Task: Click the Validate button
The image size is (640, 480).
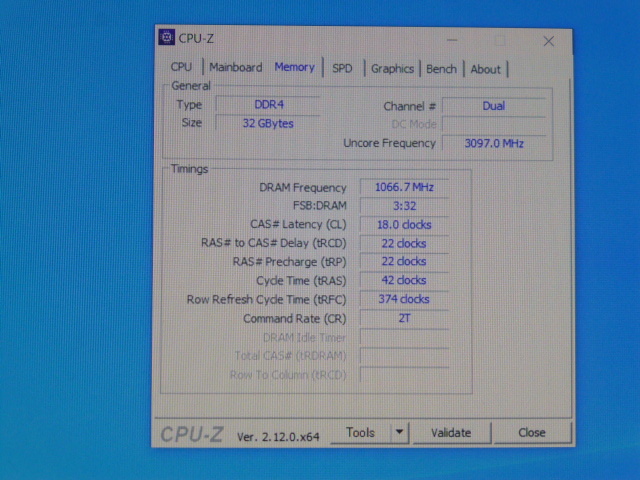Action: pyautogui.click(x=451, y=433)
